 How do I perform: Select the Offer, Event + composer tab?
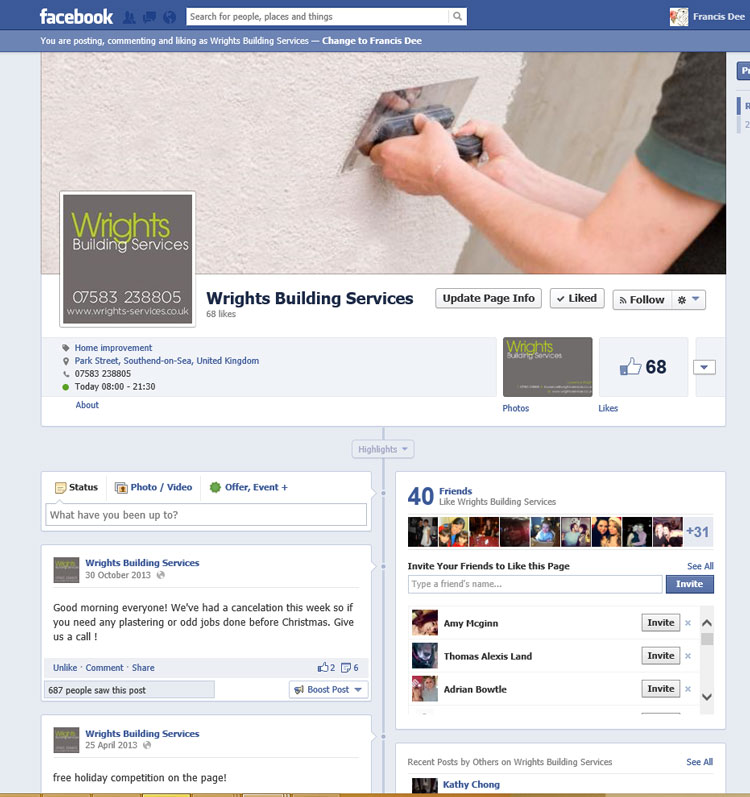click(249, 487)
